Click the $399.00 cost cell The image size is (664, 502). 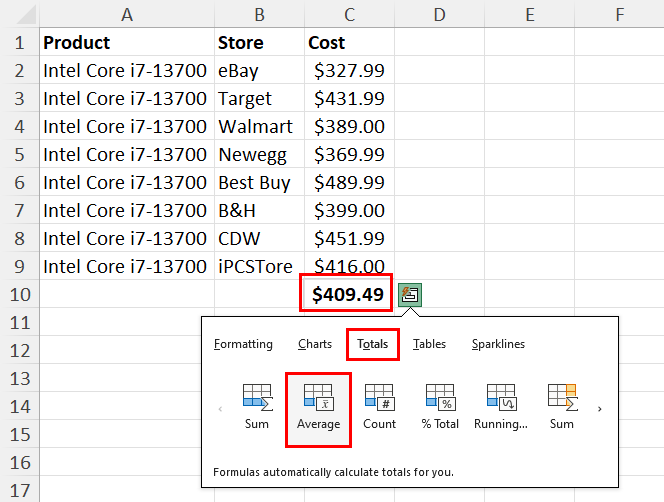tap(349, 211)
